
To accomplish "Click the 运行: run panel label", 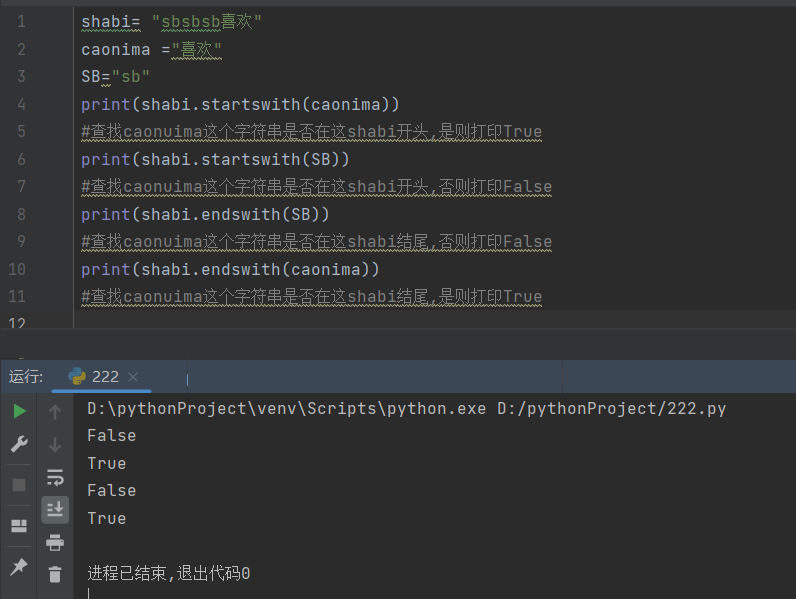I will (x=26, y=377).
